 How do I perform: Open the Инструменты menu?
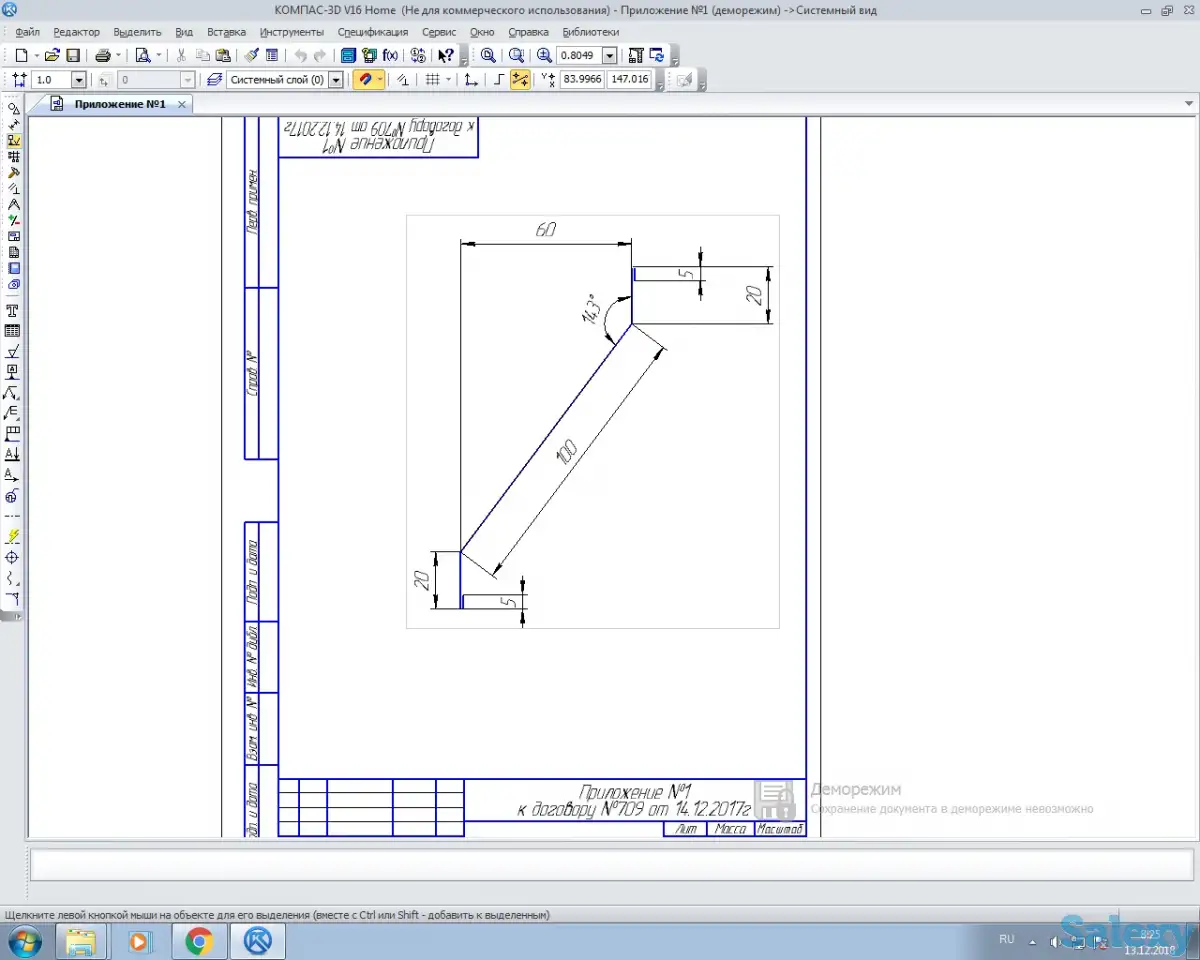291,32
